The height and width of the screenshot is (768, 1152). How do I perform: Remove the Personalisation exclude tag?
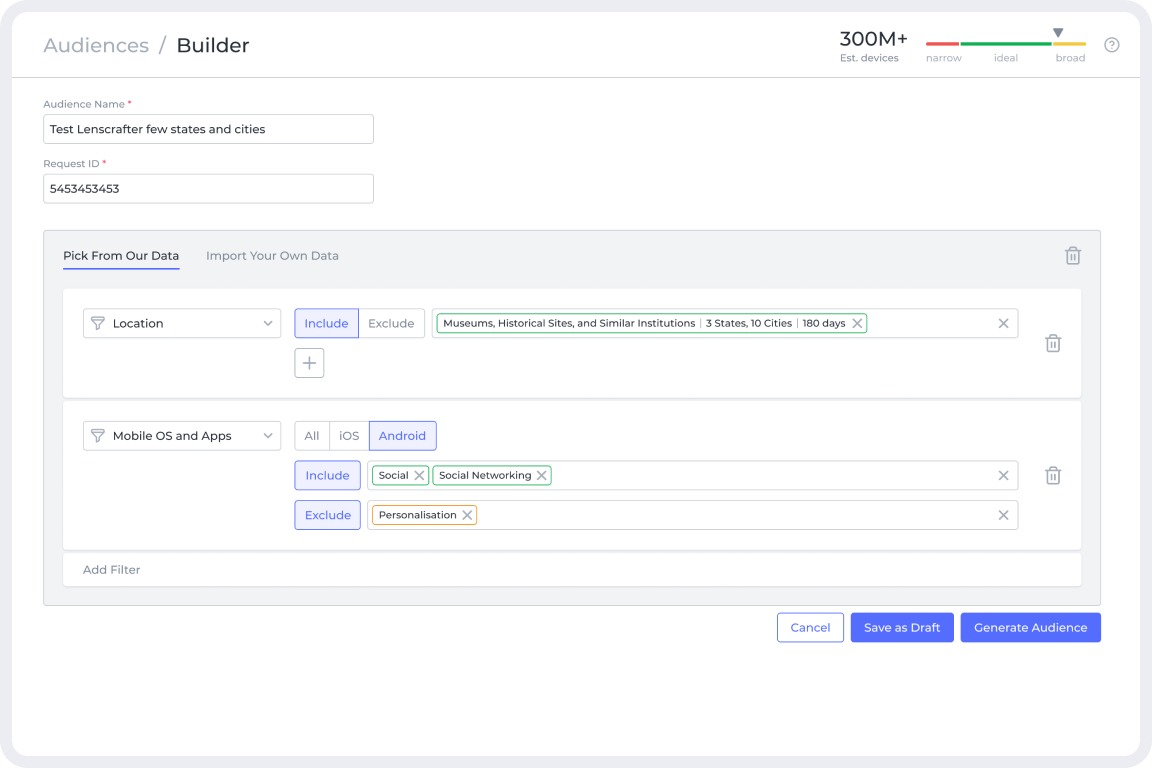[467, 516]
